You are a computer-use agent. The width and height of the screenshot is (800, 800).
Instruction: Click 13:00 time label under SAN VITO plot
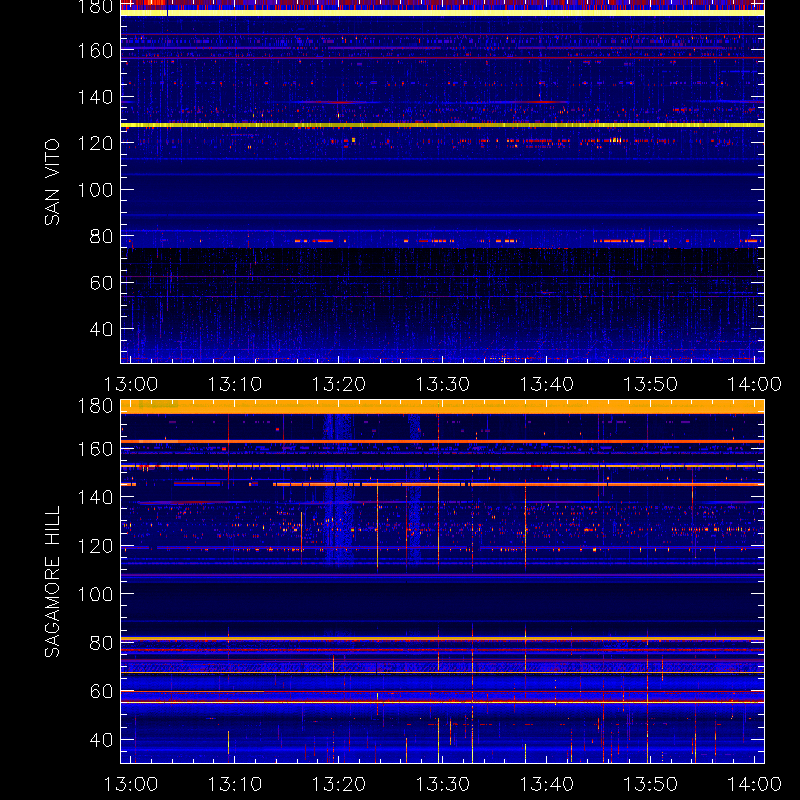[x=131, y=384]
